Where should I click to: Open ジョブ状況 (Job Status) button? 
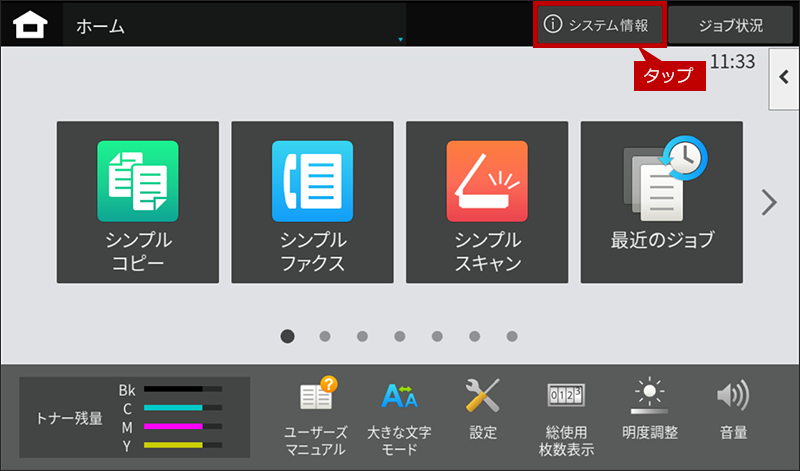(730, 26)
